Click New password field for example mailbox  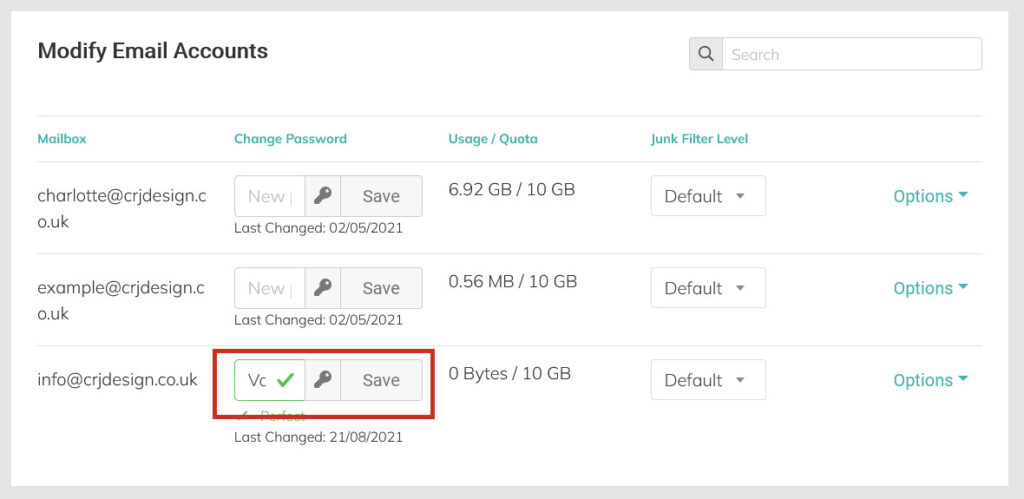pyautogui.click(x=270, y=288)
